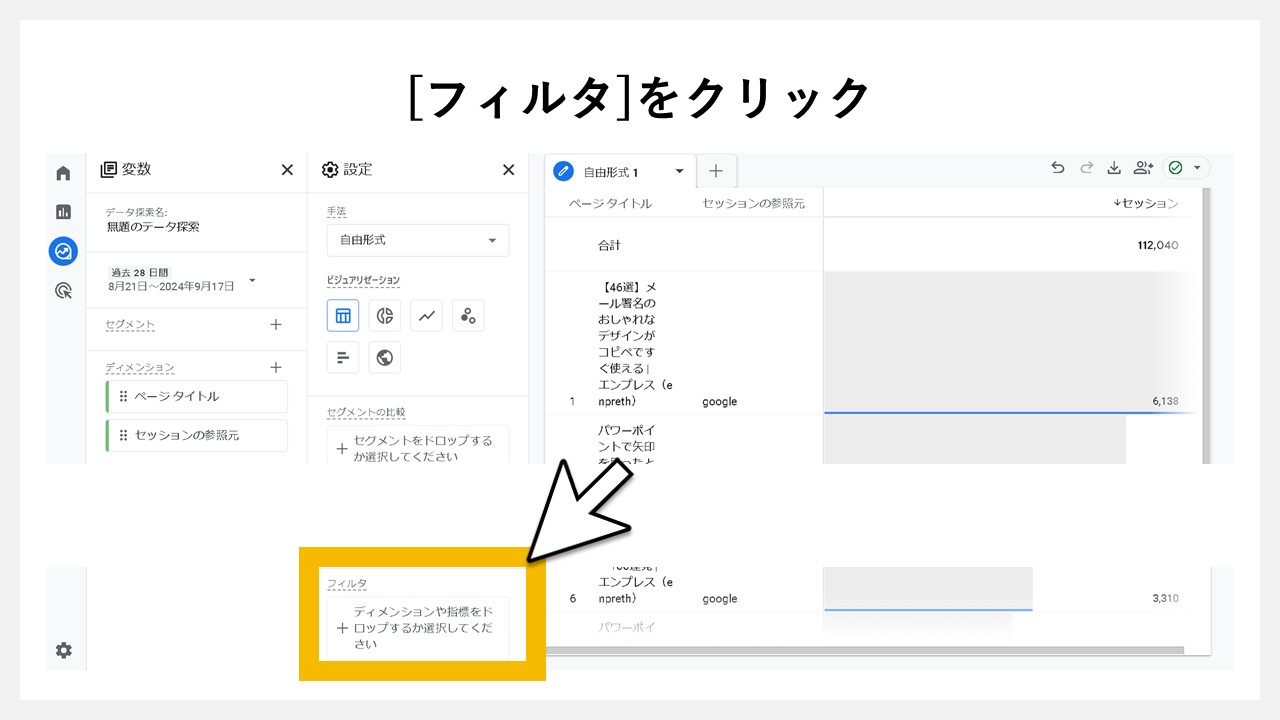
Task: Open the Reports section in the sidebar
Action: click(63, 212)
